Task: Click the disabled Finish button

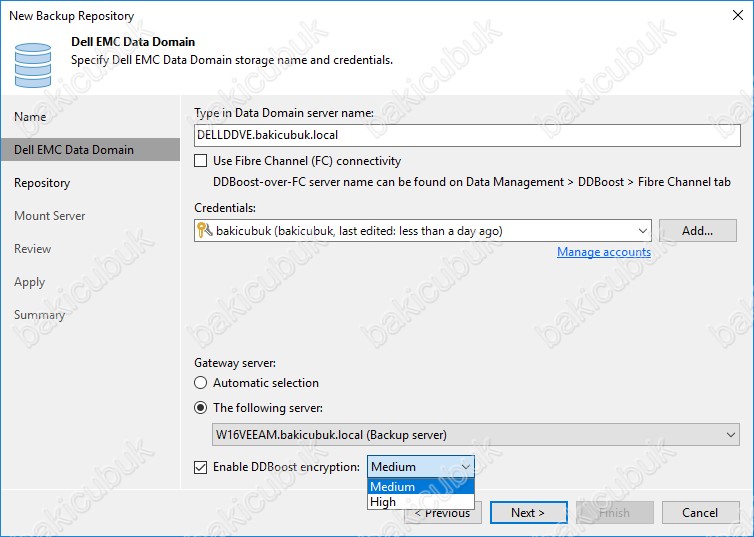Action: point(615,512)
